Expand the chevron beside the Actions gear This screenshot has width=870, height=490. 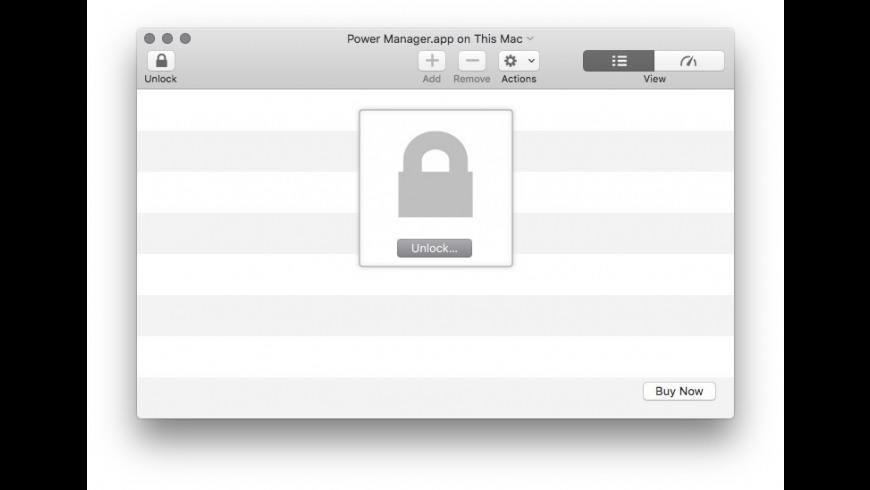[x=531, y=60]
